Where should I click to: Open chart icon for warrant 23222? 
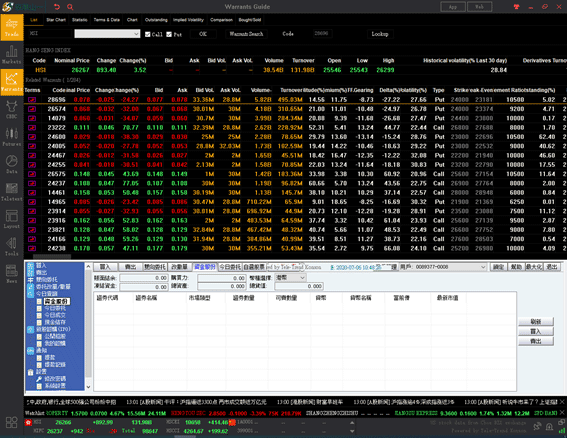point(32,127)
